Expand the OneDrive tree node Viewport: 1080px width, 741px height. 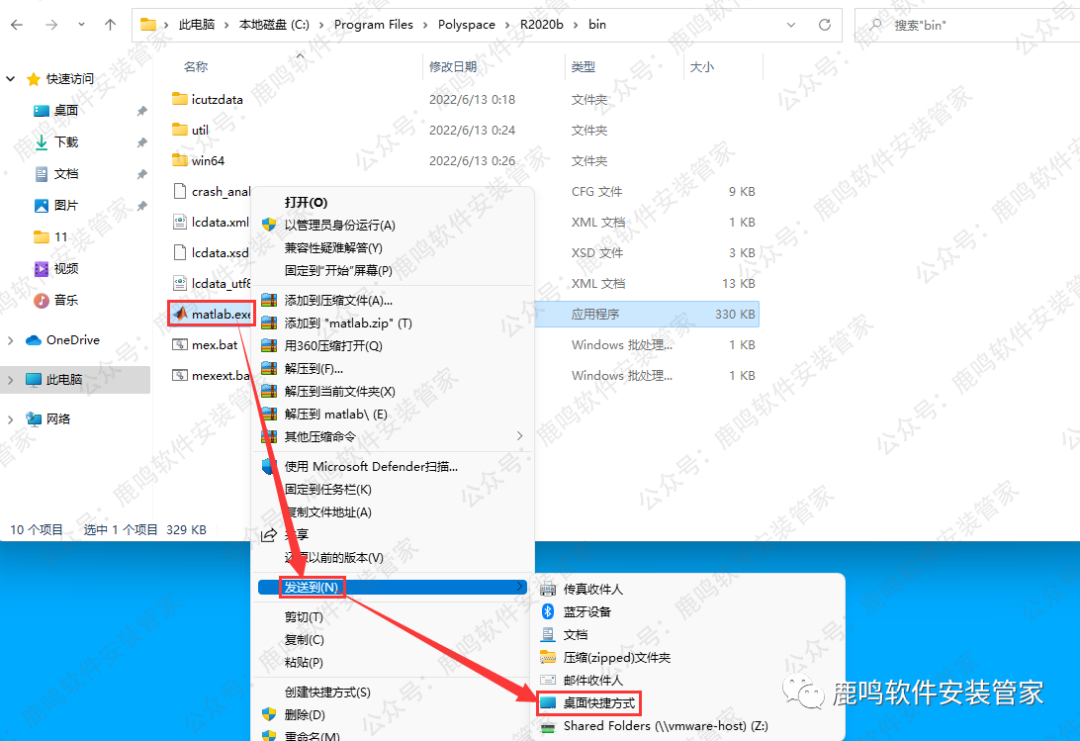tap(11, 340)
